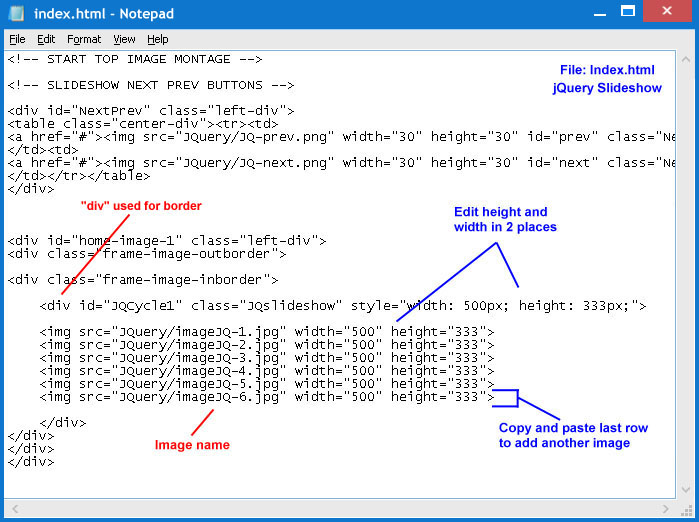The image size is (699, 522).
Task: Click the window resize grip corner
Action: pos(687,510)
